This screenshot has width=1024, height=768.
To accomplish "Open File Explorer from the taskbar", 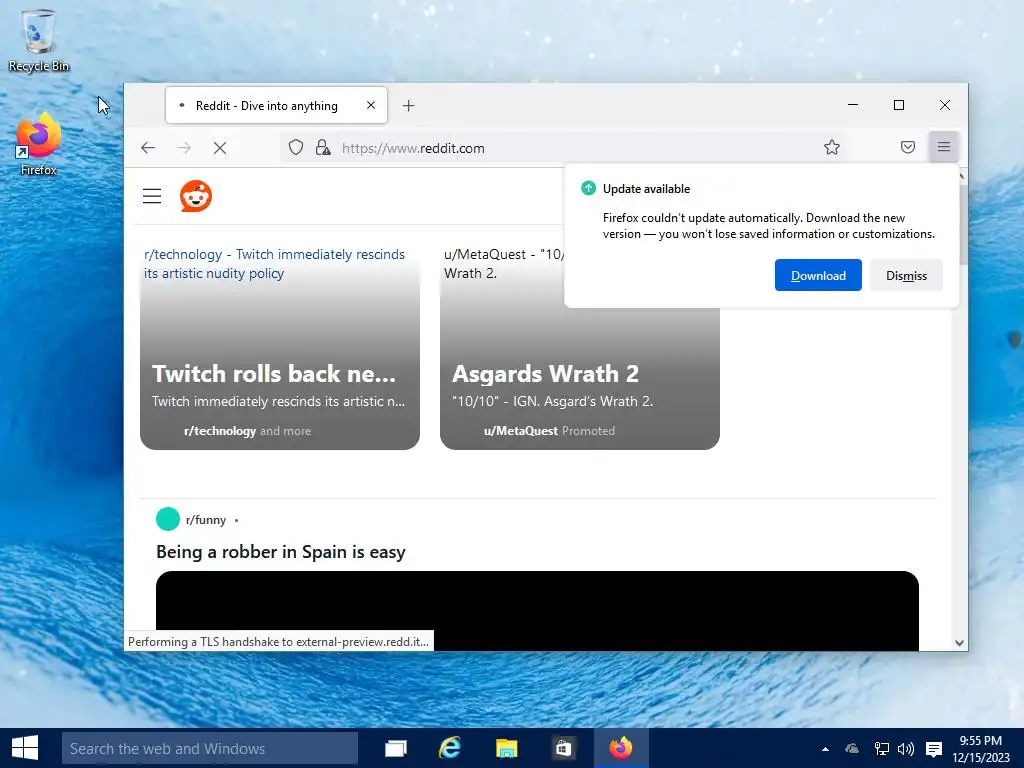I will click(507, 748).
